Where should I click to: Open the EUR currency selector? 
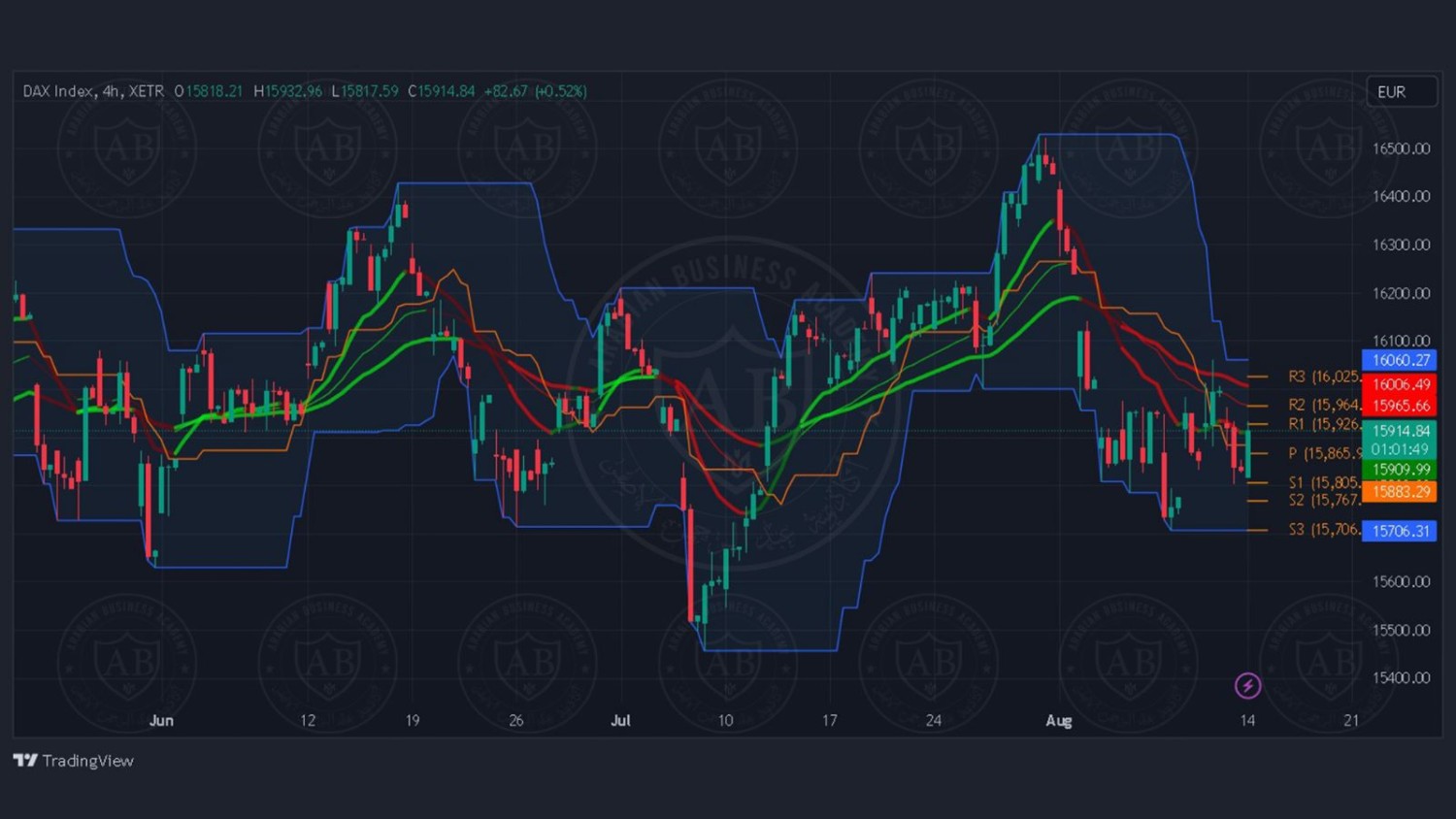1401,92
